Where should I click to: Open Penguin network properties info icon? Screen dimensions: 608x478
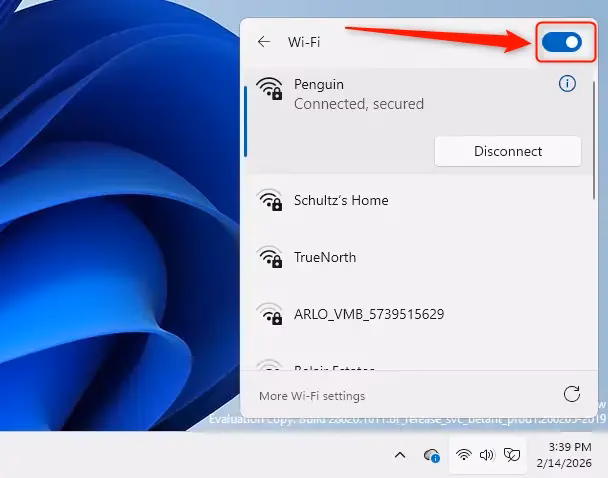coord(567,84)
